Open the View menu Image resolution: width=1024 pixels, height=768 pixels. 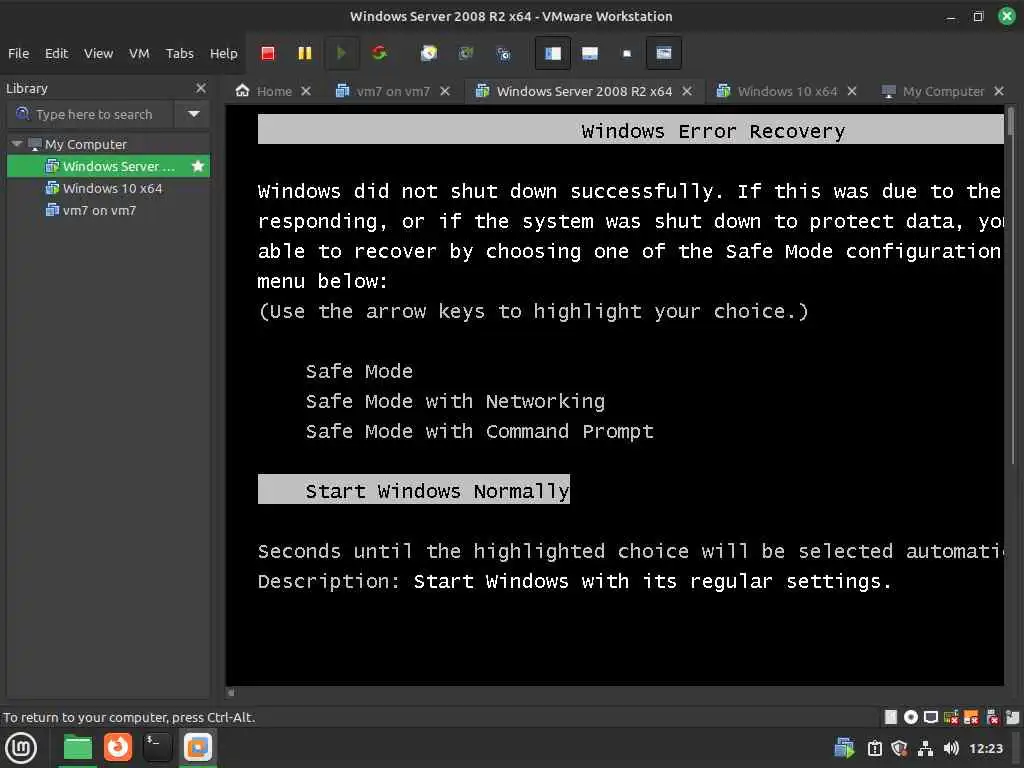pyautogui.click(x=98, y=54)
